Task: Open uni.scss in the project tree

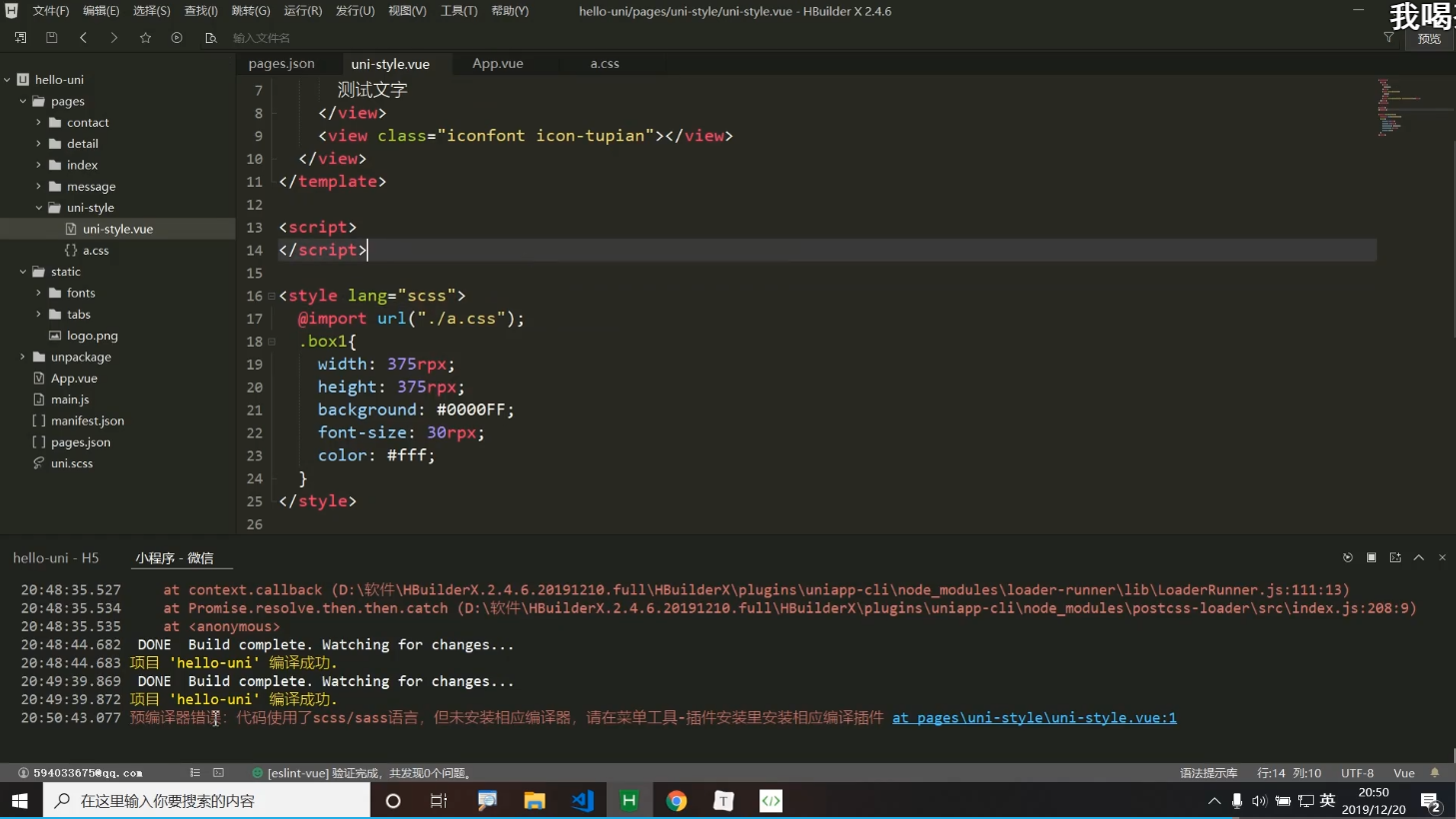Action: pos(71,463)
